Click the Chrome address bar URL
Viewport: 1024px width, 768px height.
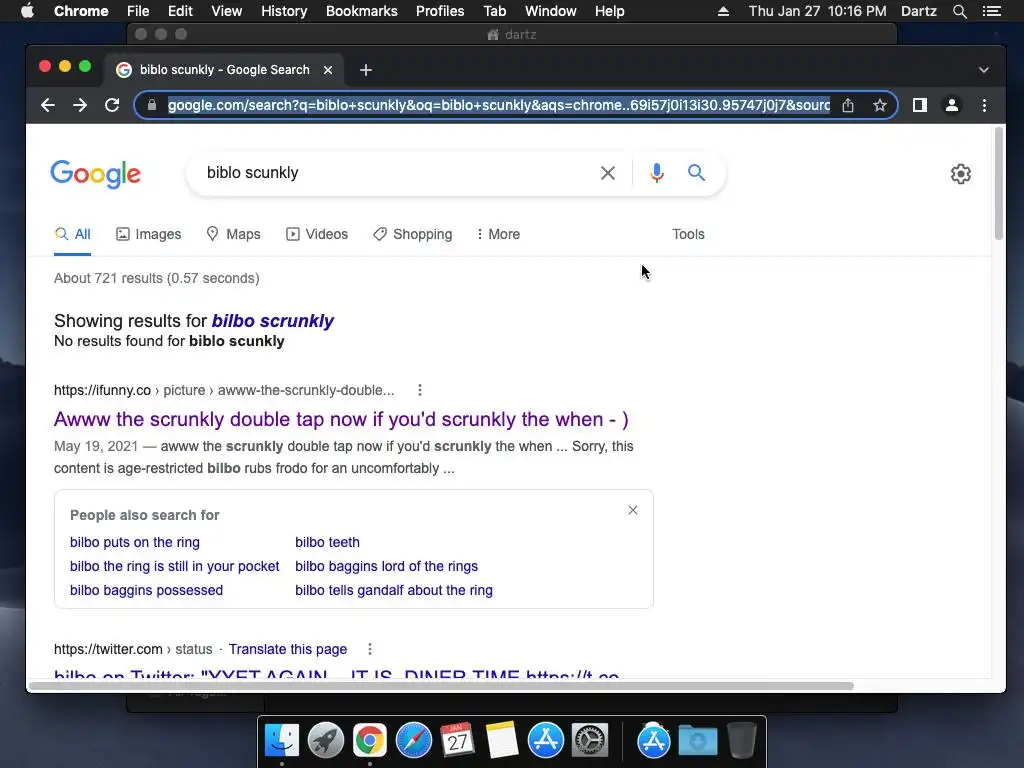tap(499, 105)
